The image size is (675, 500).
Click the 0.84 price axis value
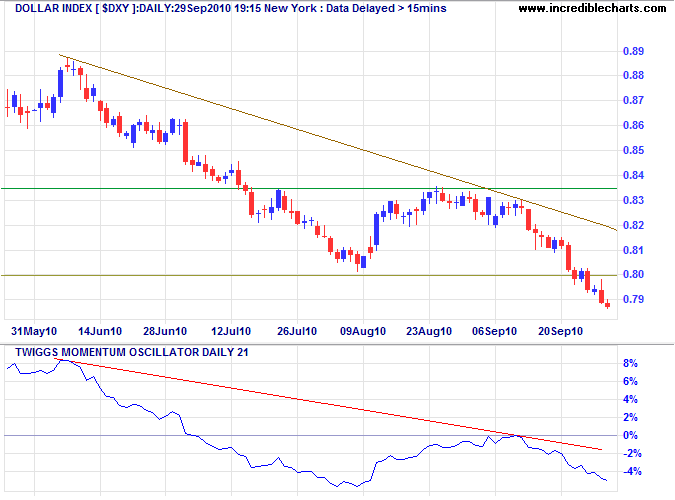coord(633,175)
